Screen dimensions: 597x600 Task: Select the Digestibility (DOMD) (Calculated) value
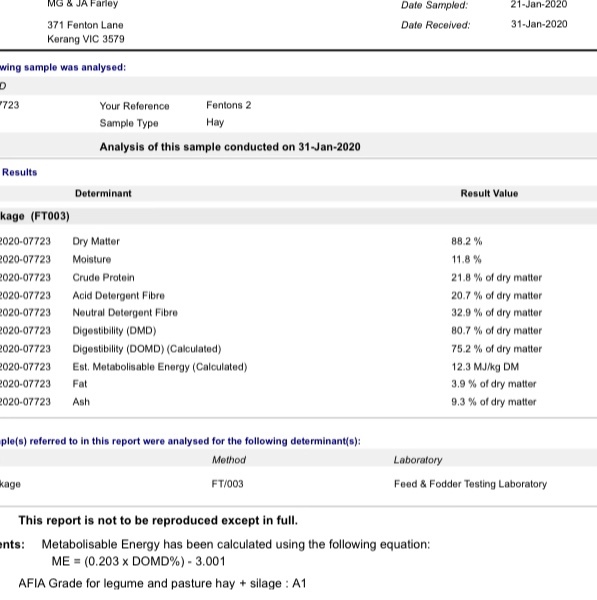pos(496,349)
